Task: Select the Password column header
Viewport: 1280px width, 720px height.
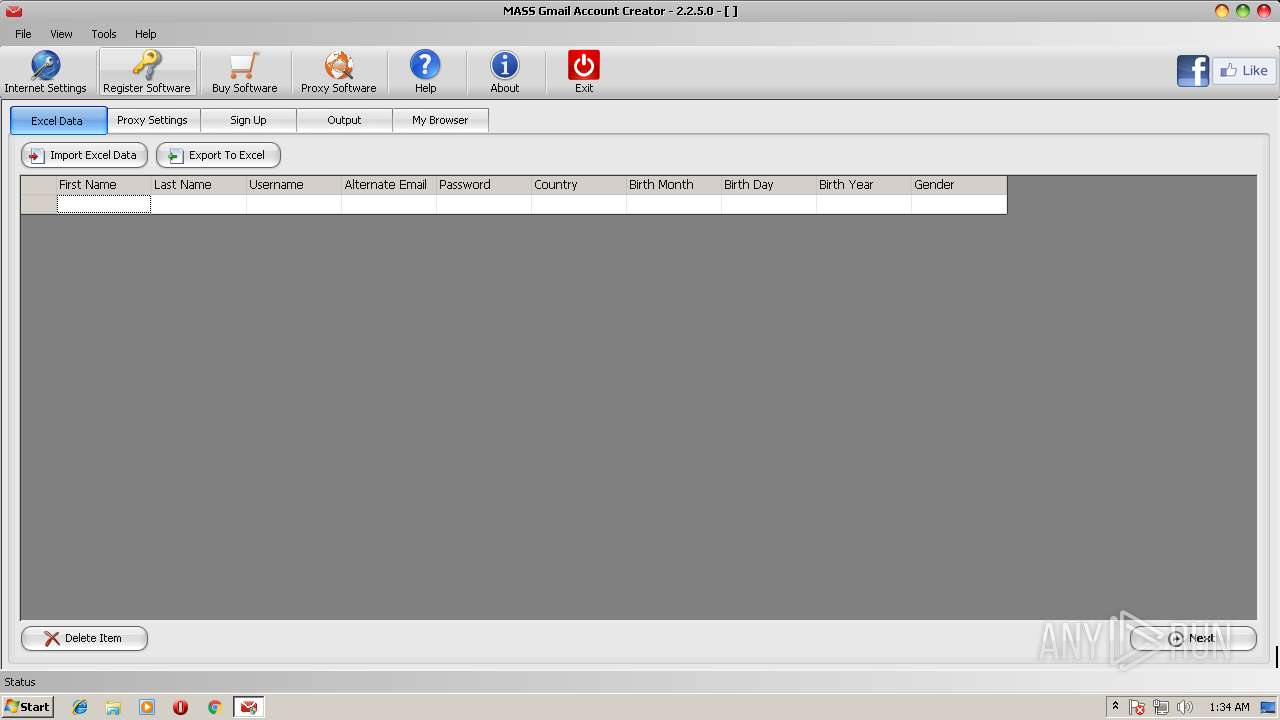Action: (x=484, y=185)
